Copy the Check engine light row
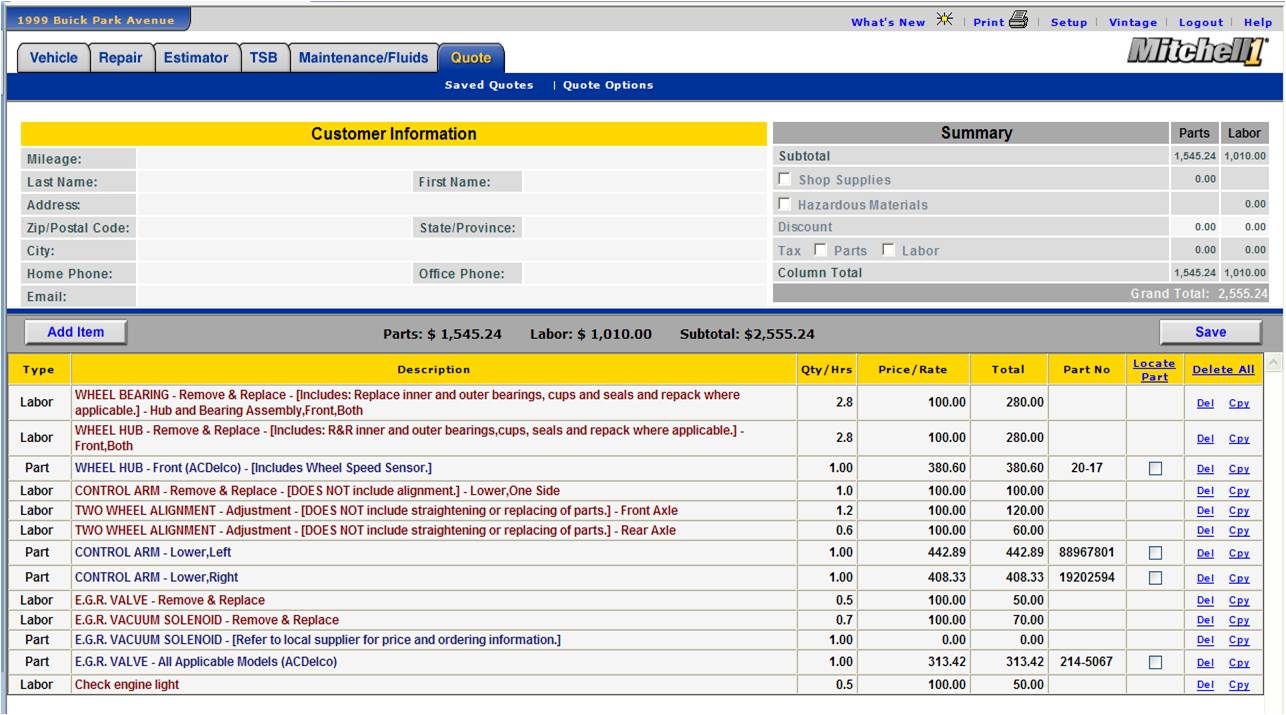 click(x=1239, y=685)
